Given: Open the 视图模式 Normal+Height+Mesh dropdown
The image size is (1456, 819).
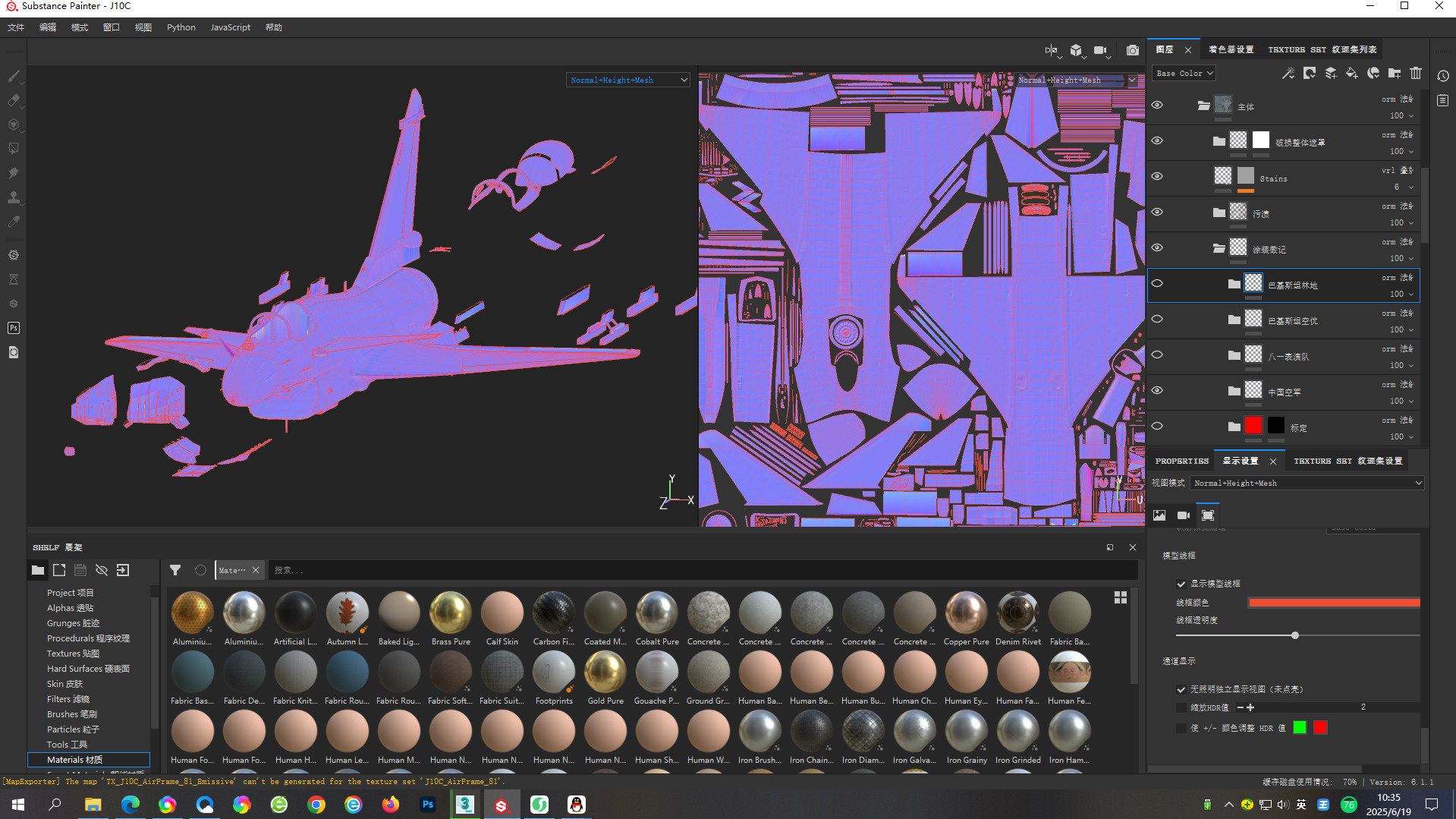Looking at the screenshot, I should click(1307, 483).
